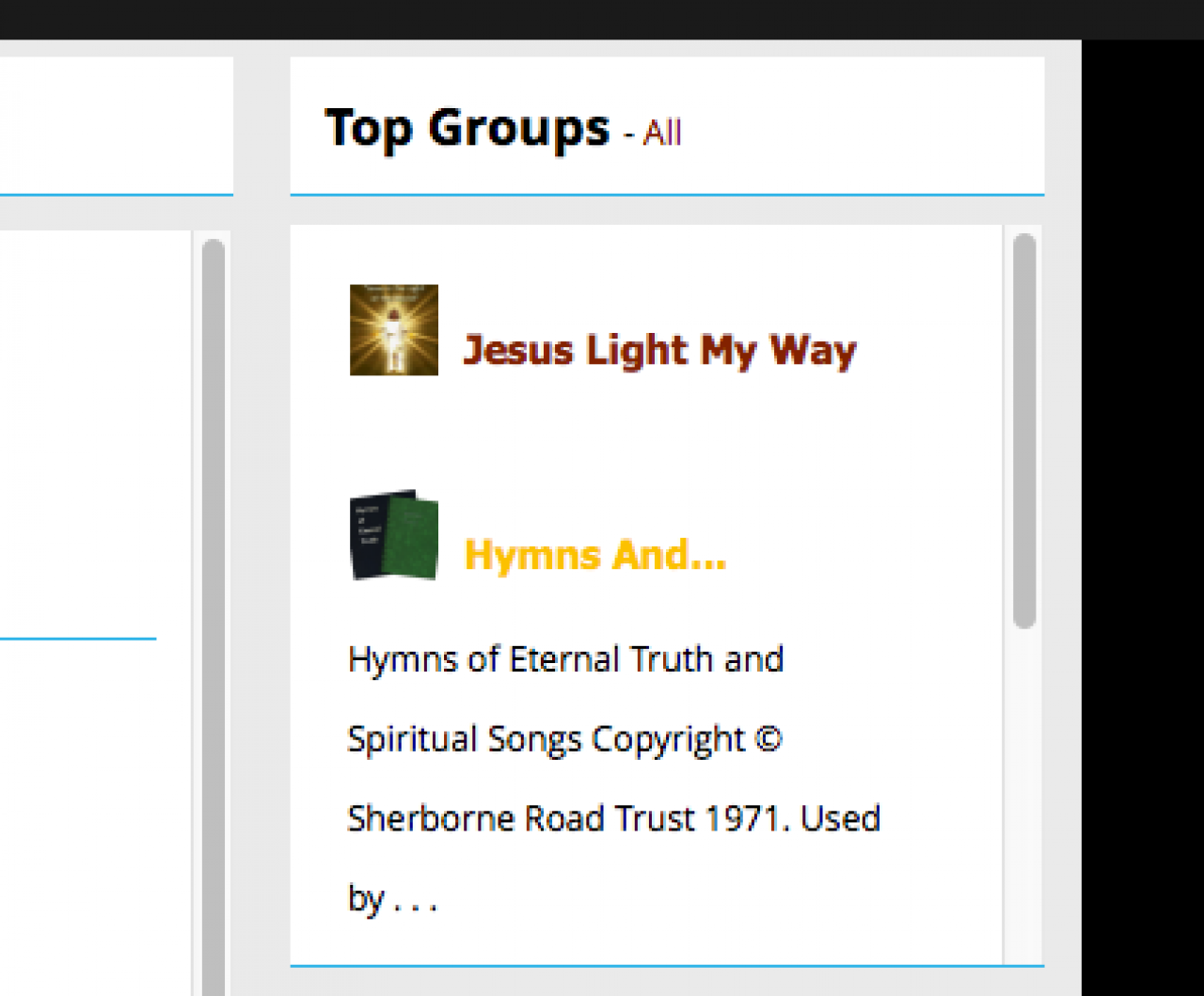Open the Hymns And... group title link
Viewport: 1204px width, 996px height.
click(x=595, y=555)
